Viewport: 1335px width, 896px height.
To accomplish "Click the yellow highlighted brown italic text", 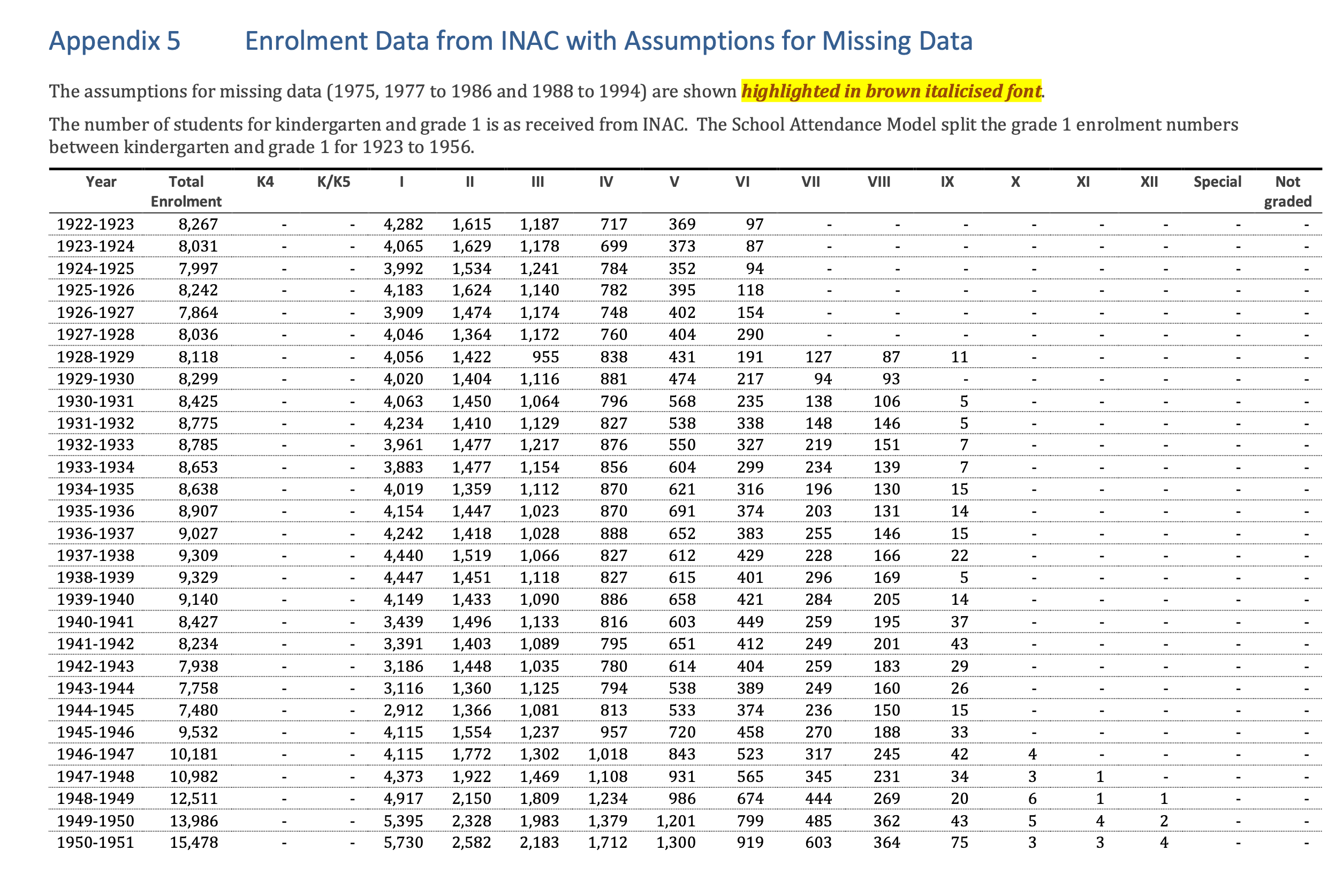I will point(892,91).
